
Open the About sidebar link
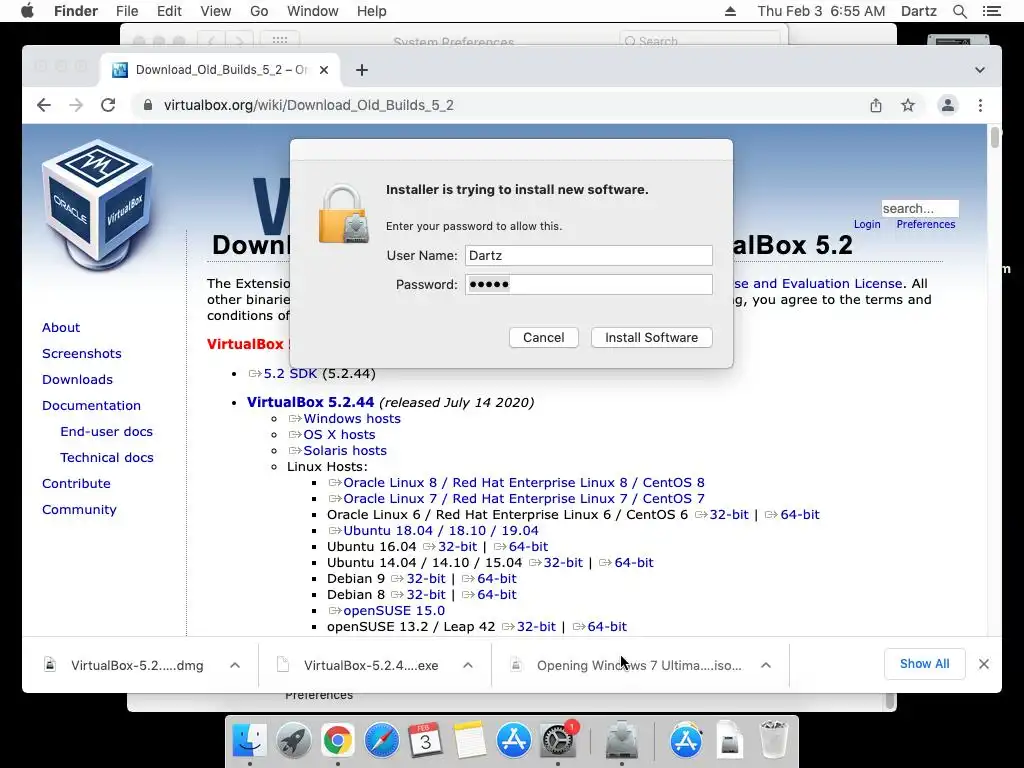point(61,327)
